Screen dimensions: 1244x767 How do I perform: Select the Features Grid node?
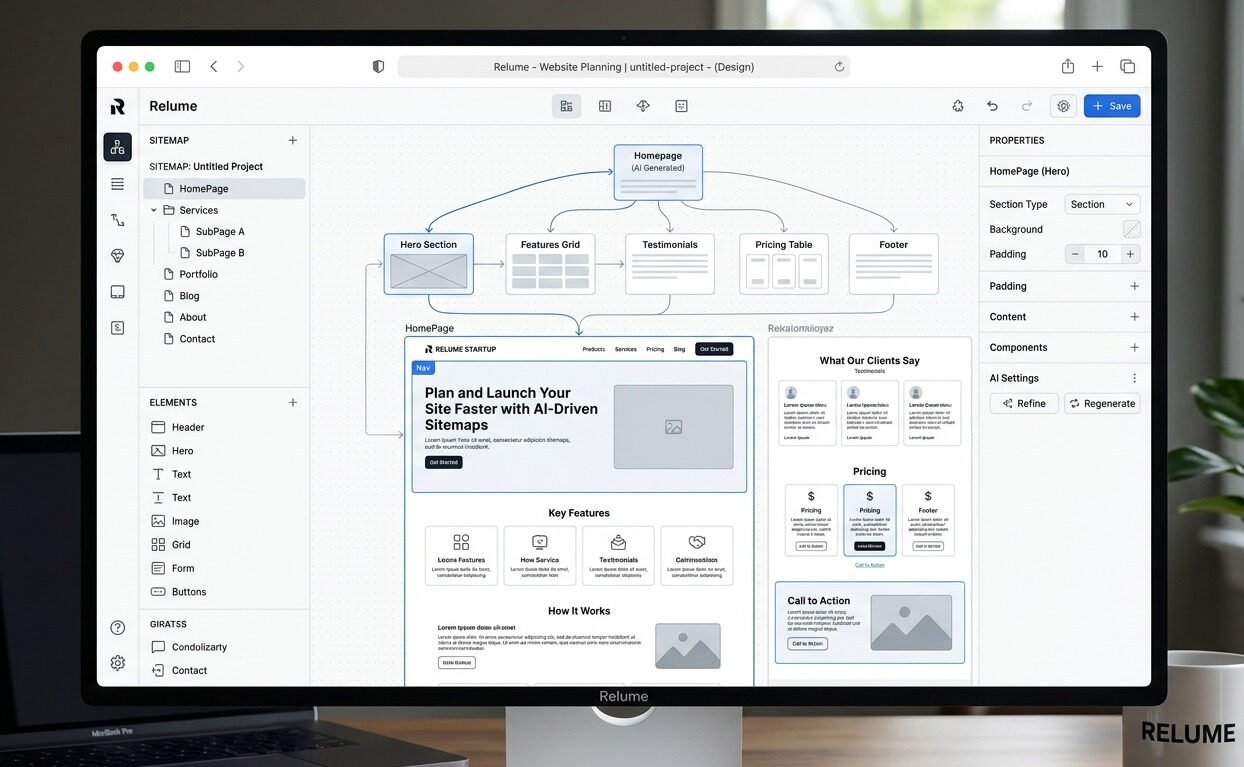(x=550, y=264)
